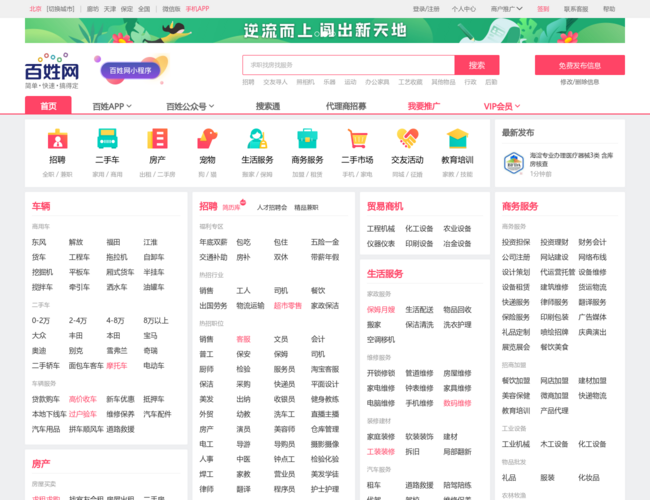Click the 东风 vehicle brand link
The image size is (650, 500).
pos(39,242)
